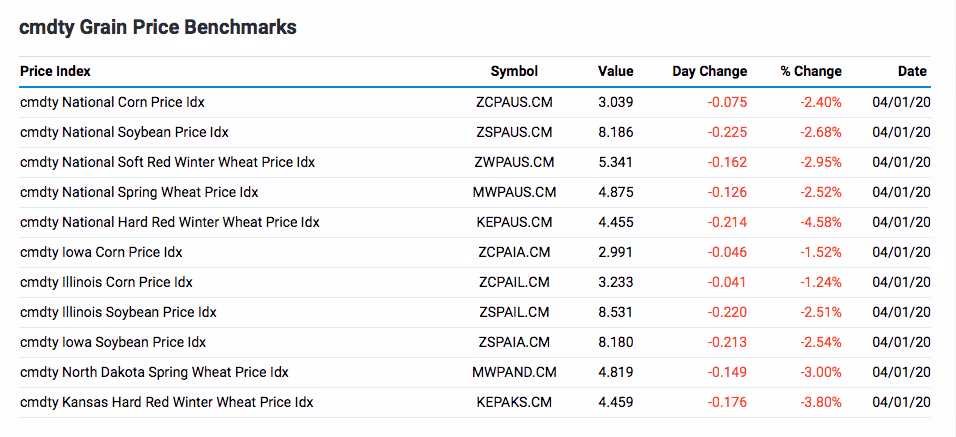Click the Symbol column header

click(515, 71)
